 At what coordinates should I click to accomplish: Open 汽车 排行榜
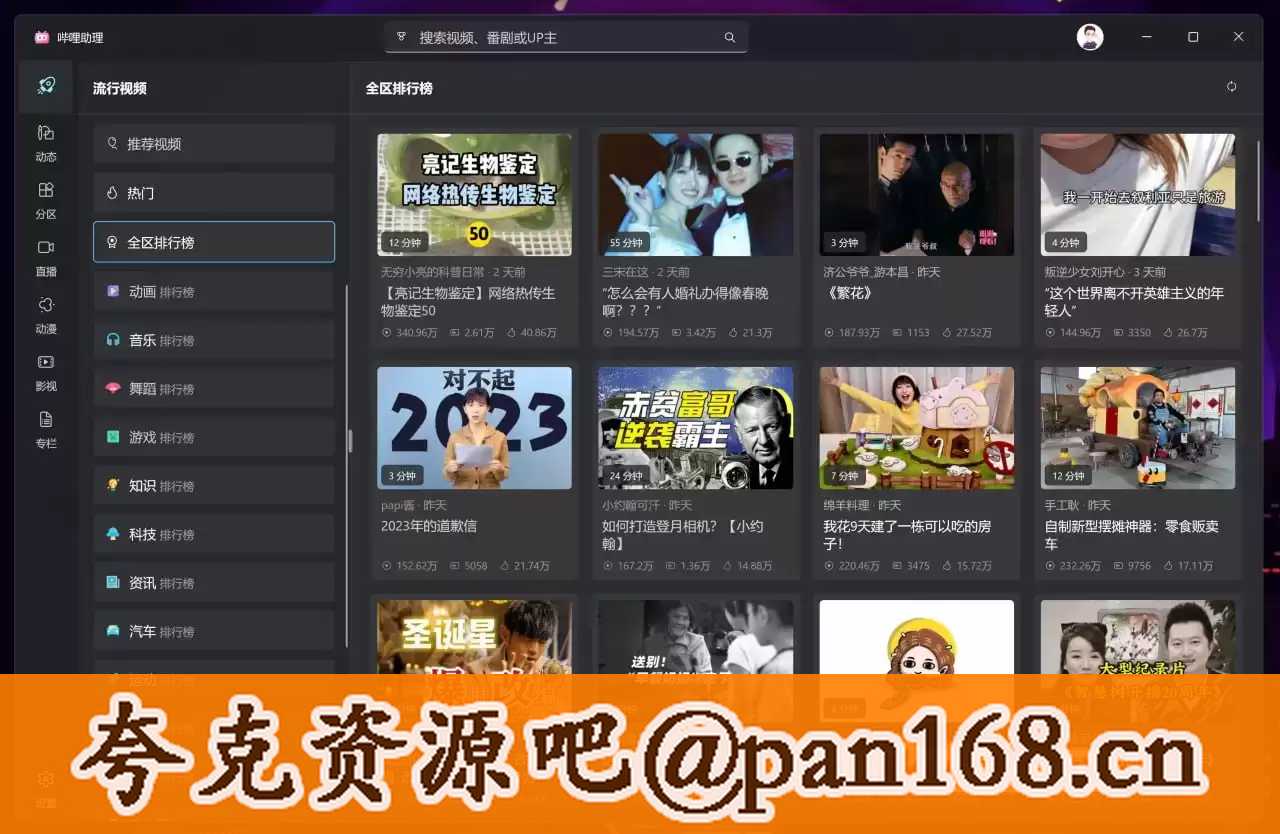pos(214,631)
